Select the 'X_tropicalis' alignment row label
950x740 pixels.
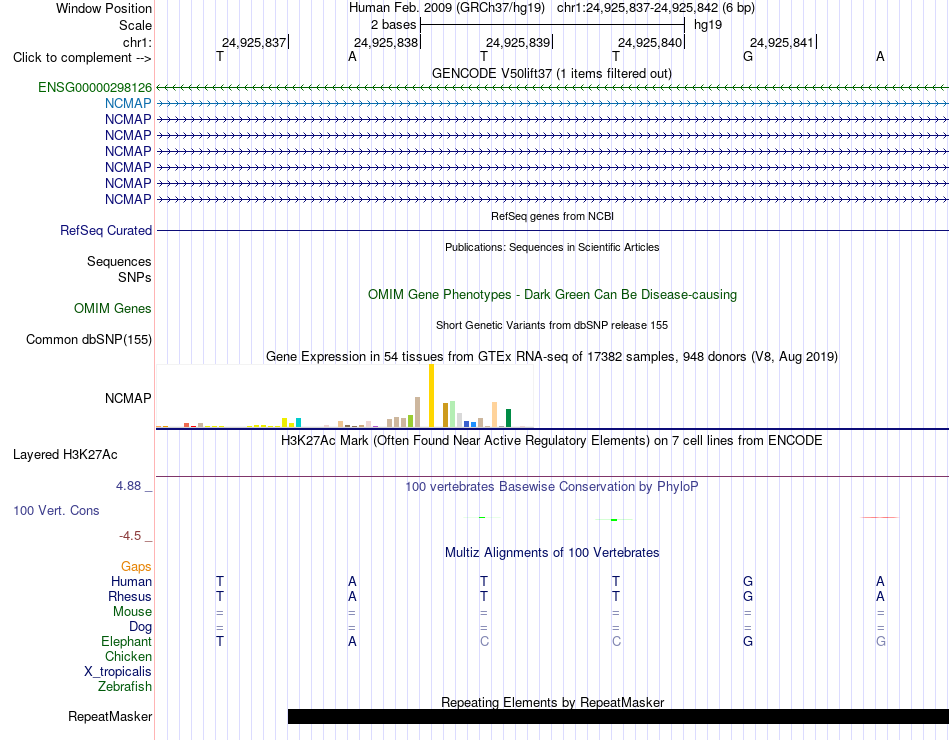118,672
